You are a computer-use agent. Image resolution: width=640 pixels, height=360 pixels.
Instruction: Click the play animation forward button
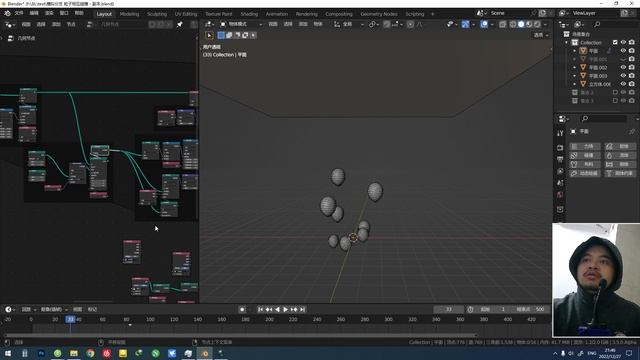pyautogui.click(x=286, y=309)
